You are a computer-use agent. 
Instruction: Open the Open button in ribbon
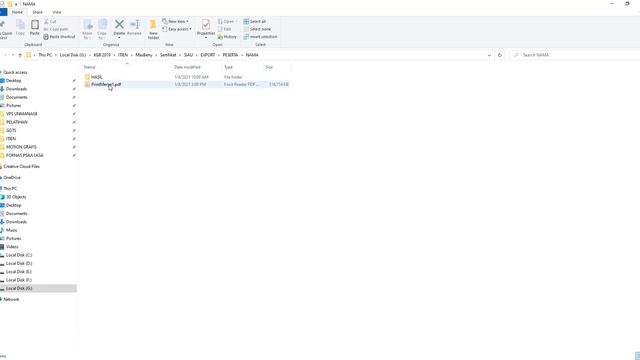(x=226, y=21)
